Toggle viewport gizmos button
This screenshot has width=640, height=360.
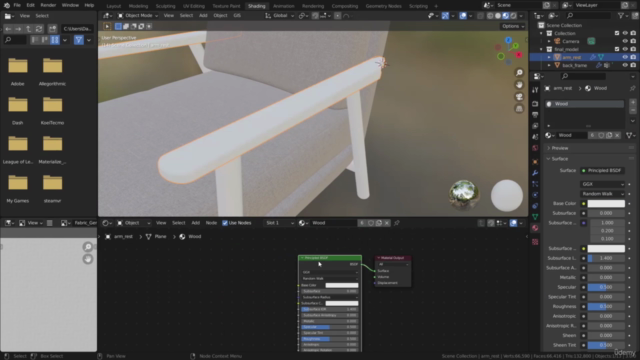[x=445, y=16]
